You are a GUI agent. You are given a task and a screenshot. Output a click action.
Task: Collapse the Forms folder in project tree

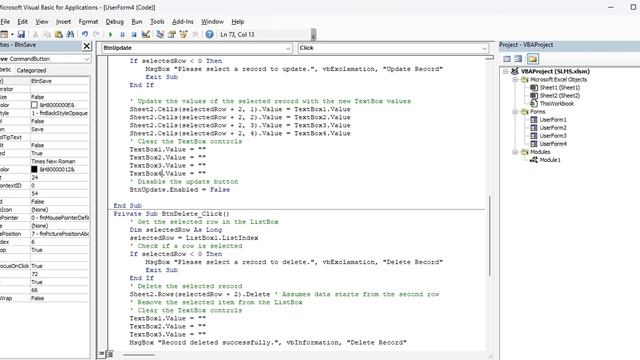click(x=516, y=111)
